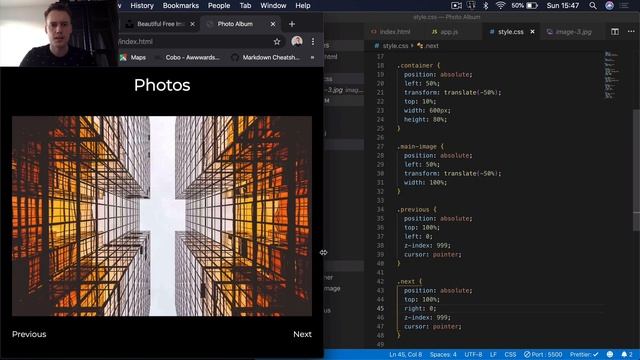Click the VS Code minimap
The width and height of the screenshot is (640, 360).
[x=611, y=75]
